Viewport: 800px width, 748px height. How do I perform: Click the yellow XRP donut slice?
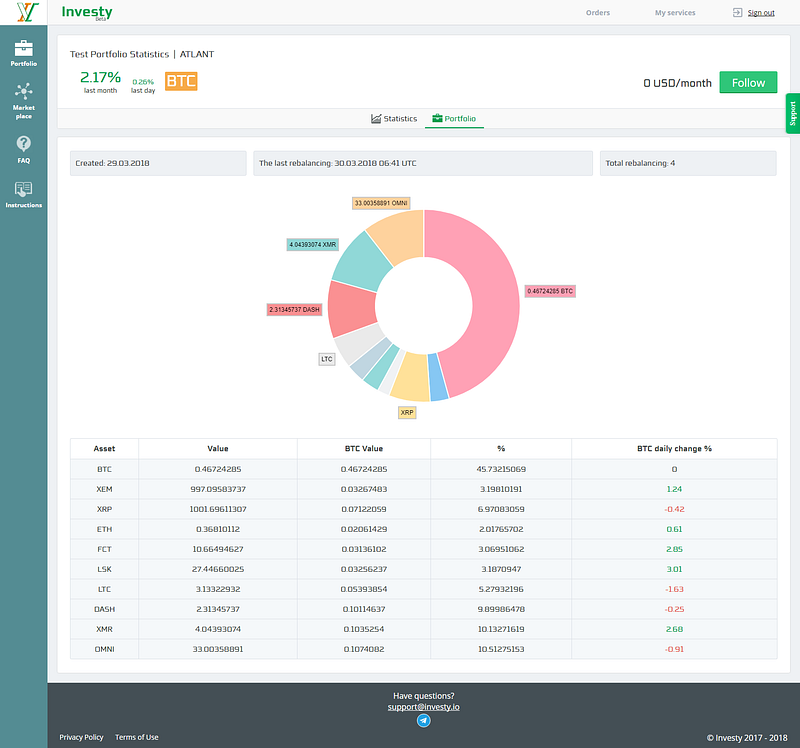tap(411, 376)
